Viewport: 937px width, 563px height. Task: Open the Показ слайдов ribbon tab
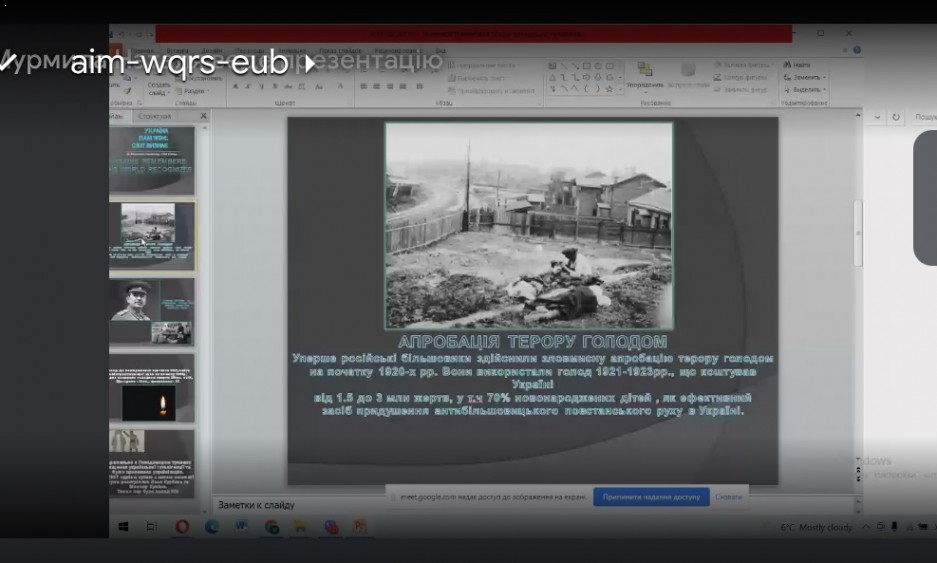(341, 51)
